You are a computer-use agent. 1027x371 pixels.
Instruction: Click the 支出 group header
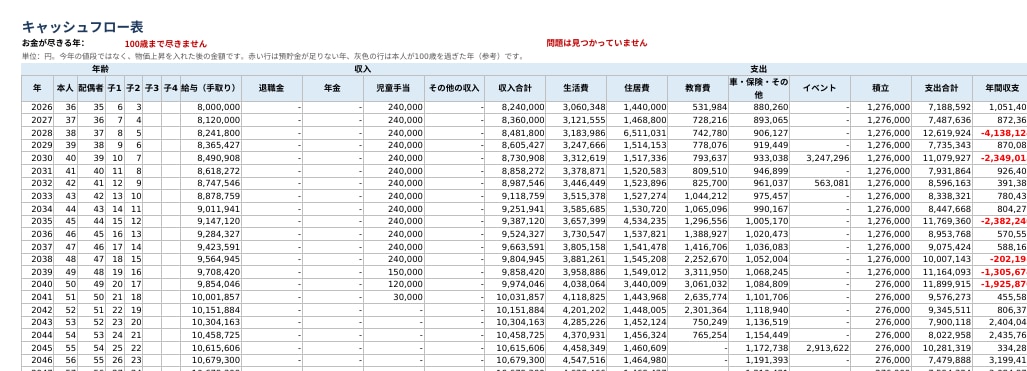[x=758, y=69]
